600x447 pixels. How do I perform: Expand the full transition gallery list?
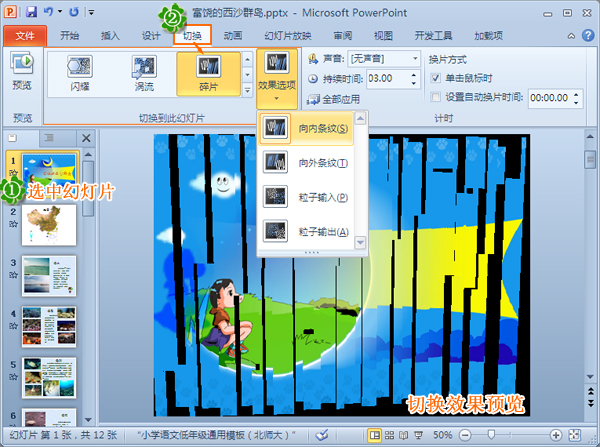point(248,90)
